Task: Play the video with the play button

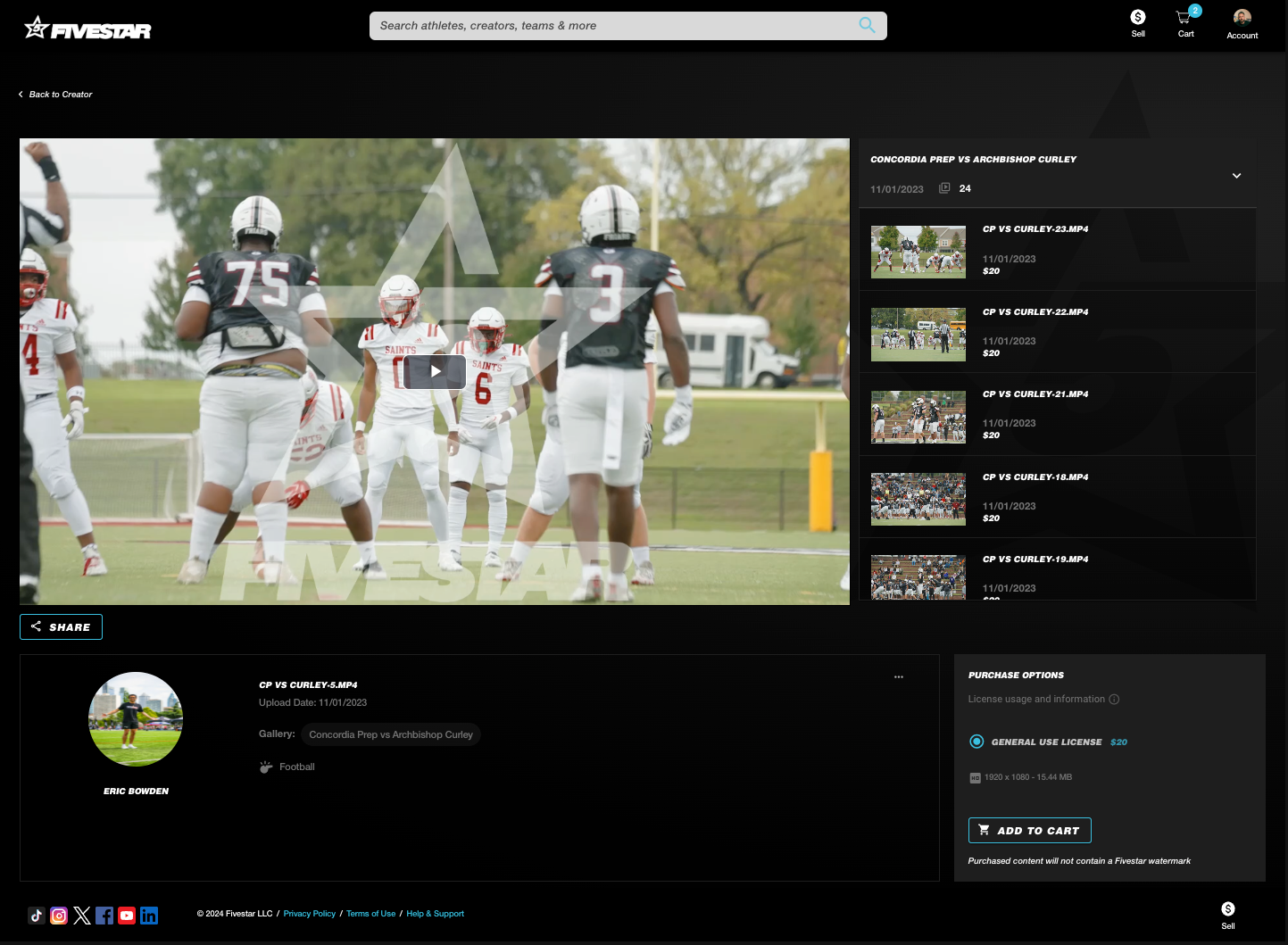Action: pos(435,372)
